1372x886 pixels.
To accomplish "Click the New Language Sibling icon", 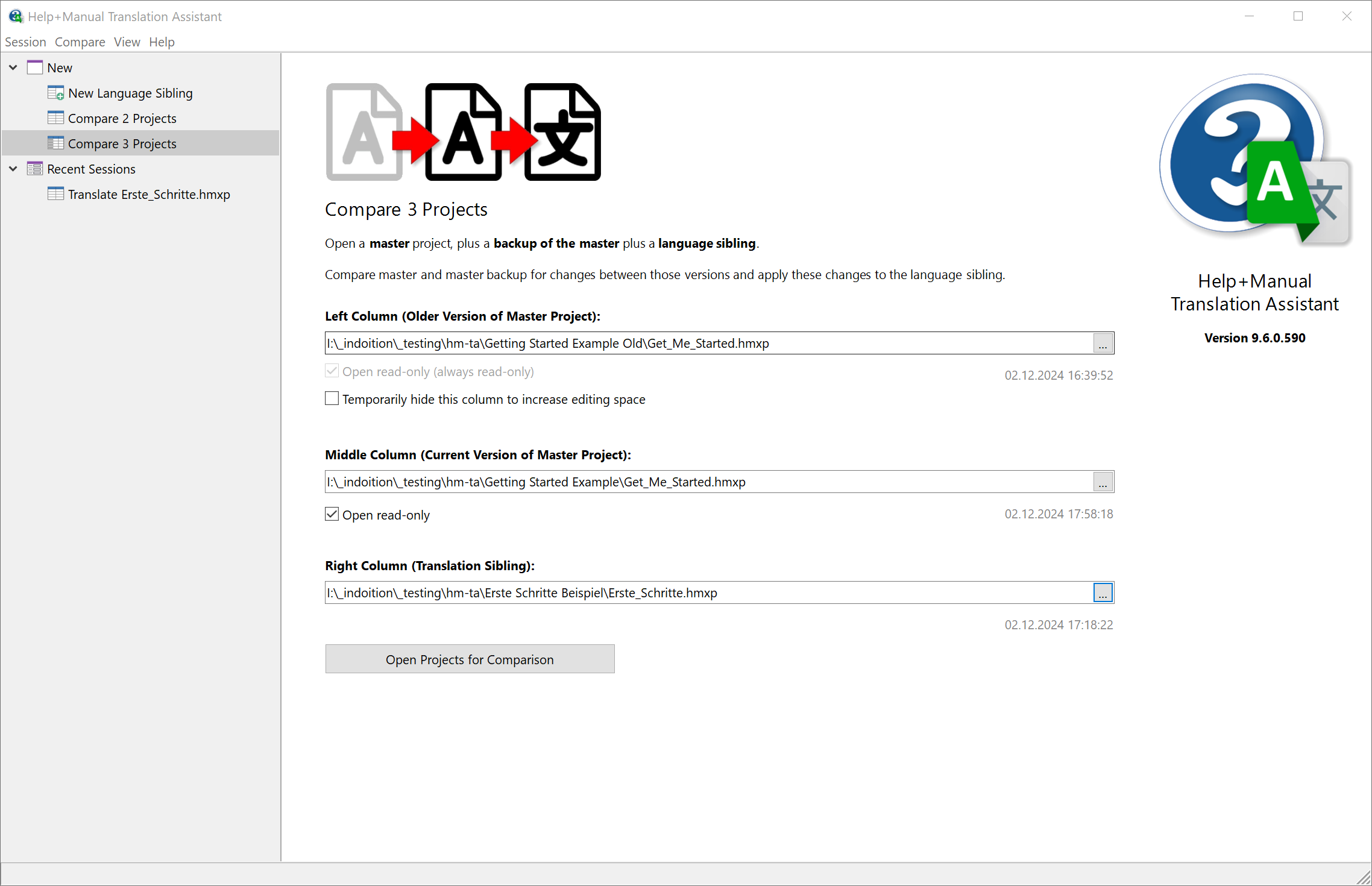I will point(55,93).
